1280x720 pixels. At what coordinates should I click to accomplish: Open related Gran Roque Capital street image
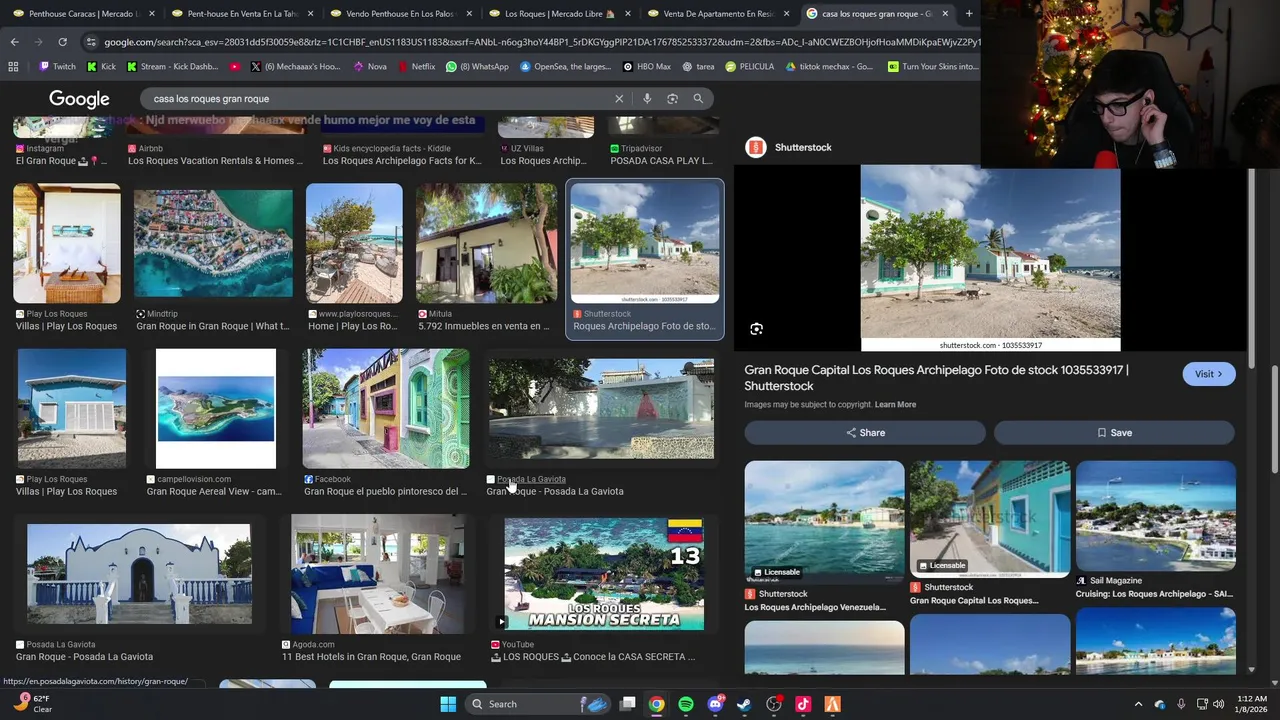[x=990, y=519]
